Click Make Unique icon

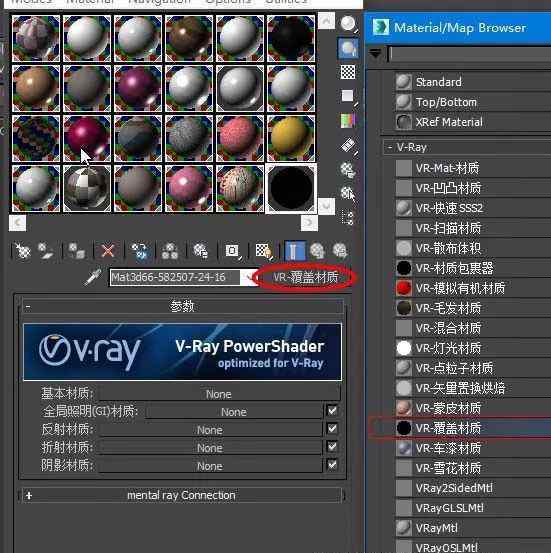coord(170,251)
